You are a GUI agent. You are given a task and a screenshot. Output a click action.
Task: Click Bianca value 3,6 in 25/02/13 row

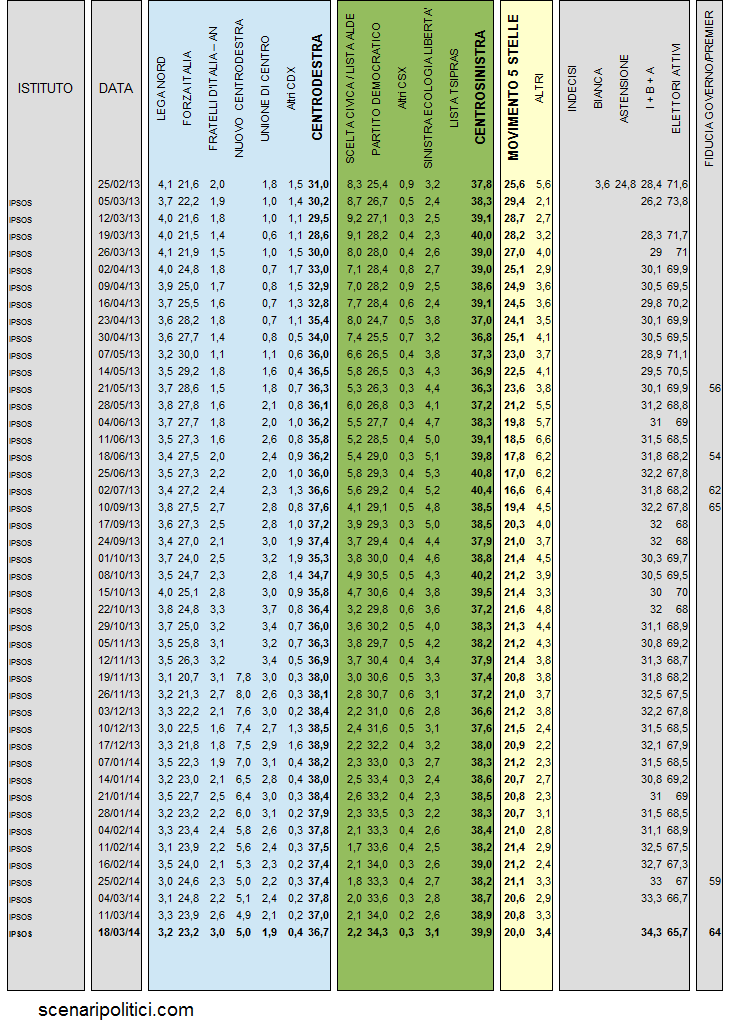pos(602,185)
